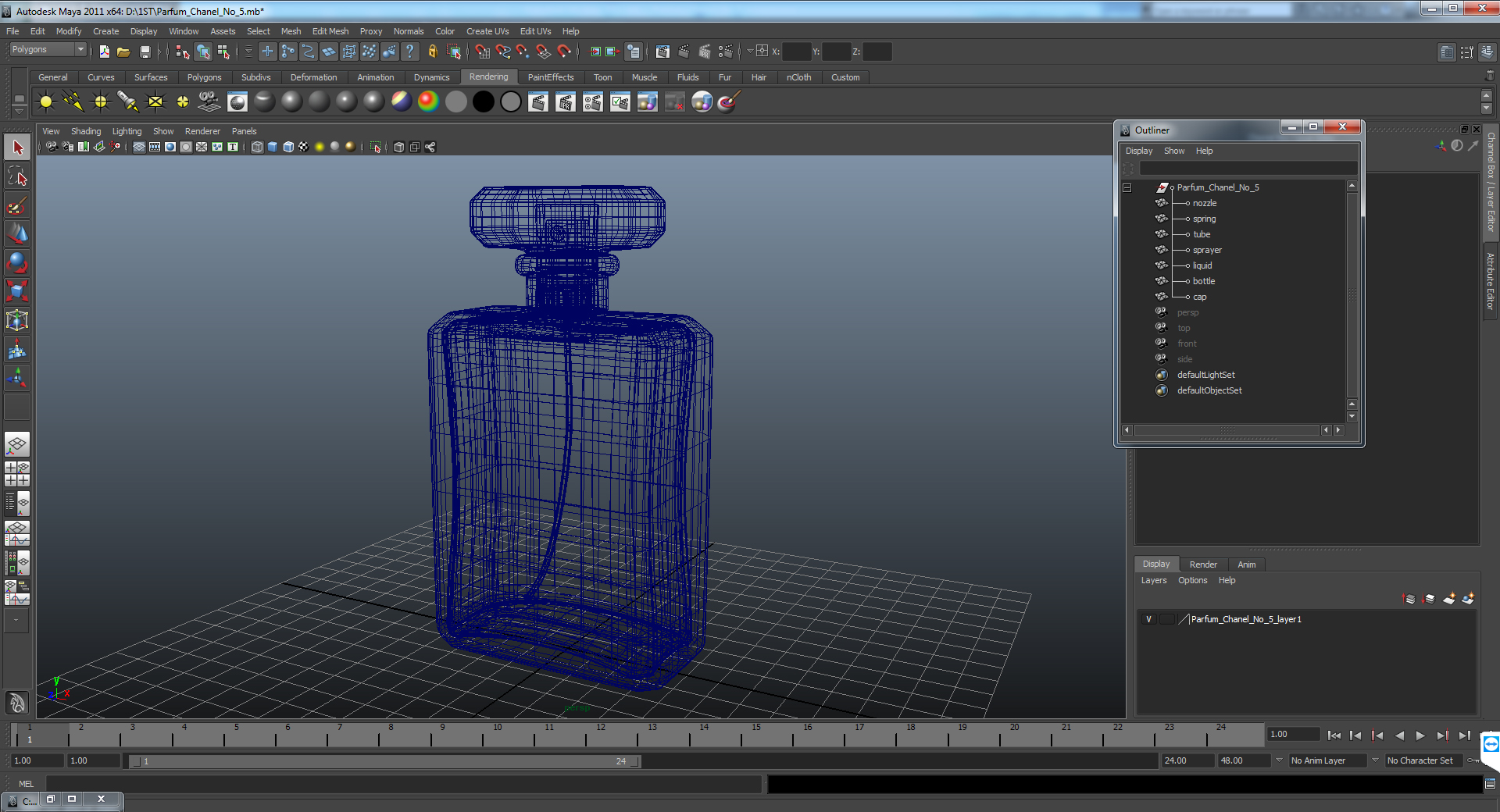
Task: Click the range slider bar handle at 24
Action: pyautogui.click(x=634, y=761)
